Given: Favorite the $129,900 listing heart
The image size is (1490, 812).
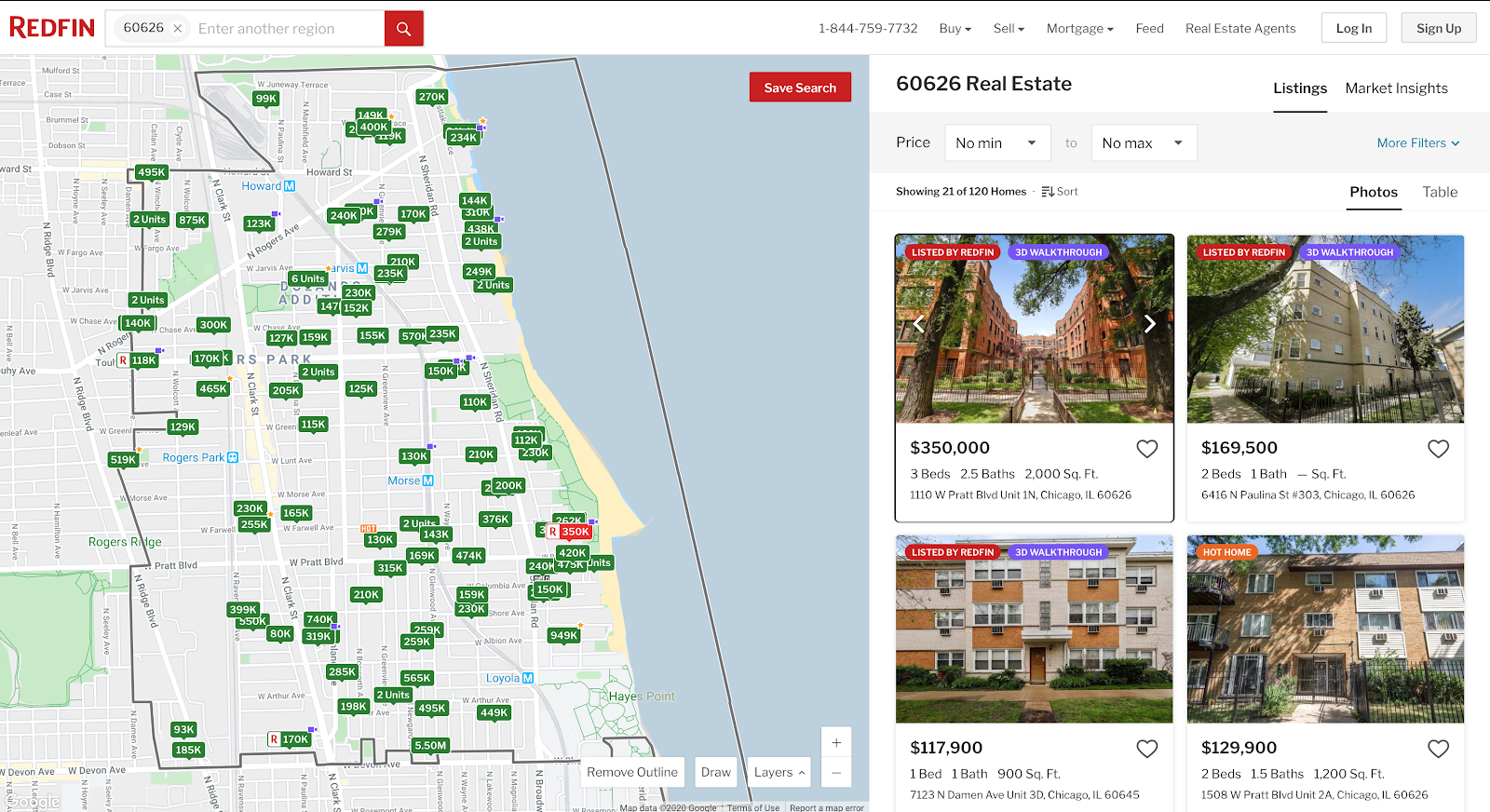Looking at the screenshot, I should (1439, 749).
